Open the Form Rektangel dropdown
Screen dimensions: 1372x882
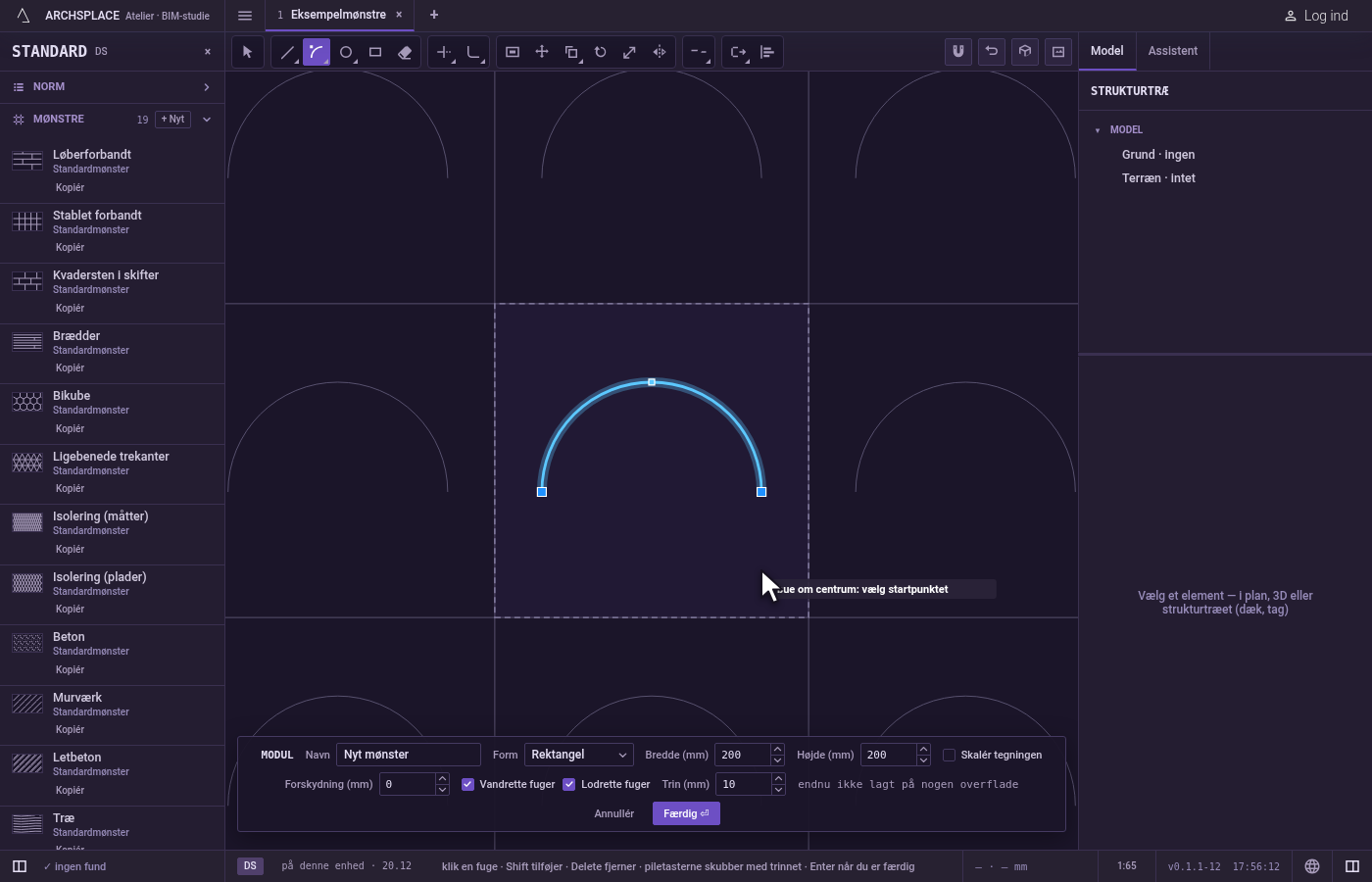tap(579, 755)
